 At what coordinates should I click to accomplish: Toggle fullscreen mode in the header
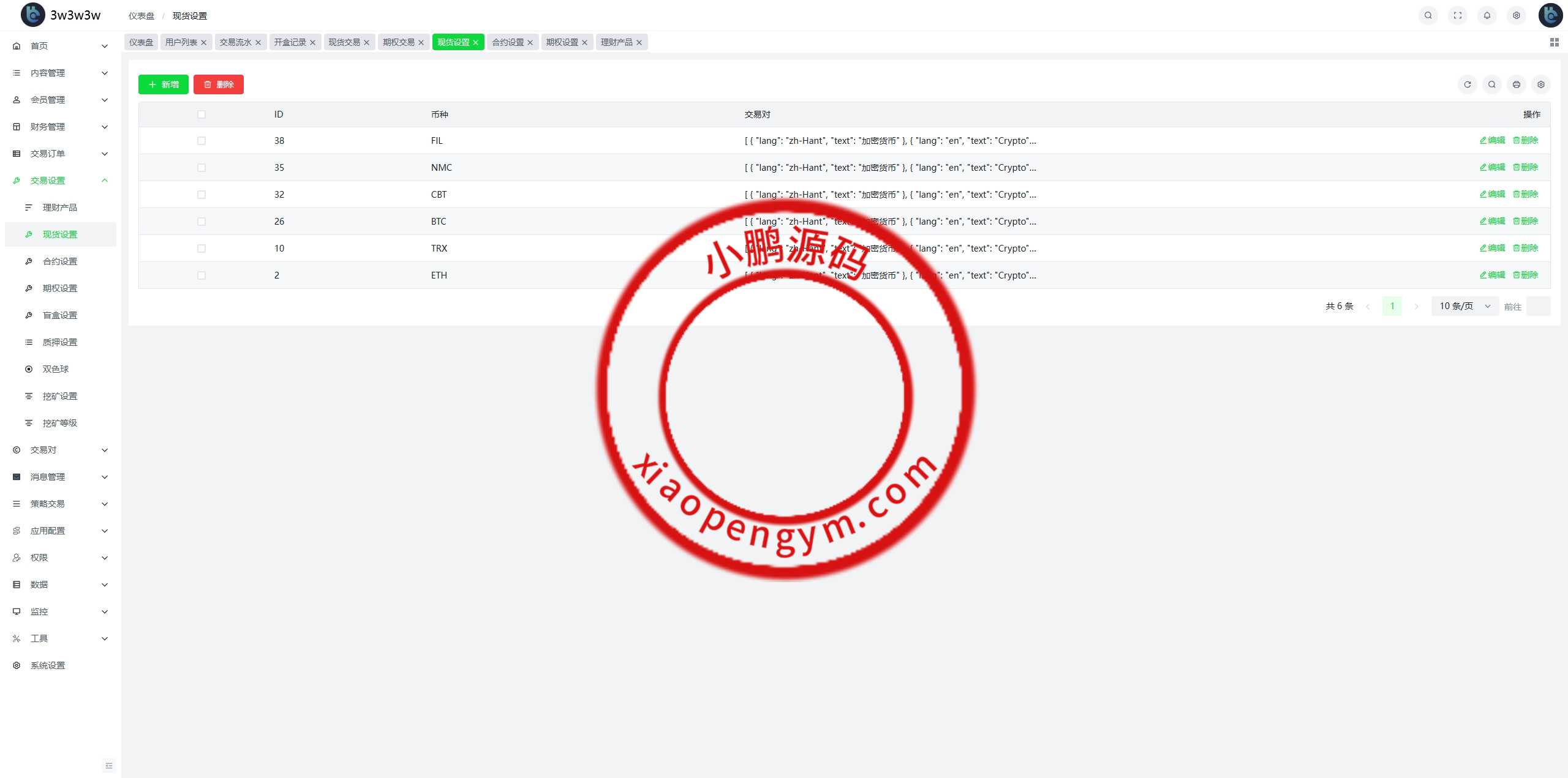point(1458,15)
